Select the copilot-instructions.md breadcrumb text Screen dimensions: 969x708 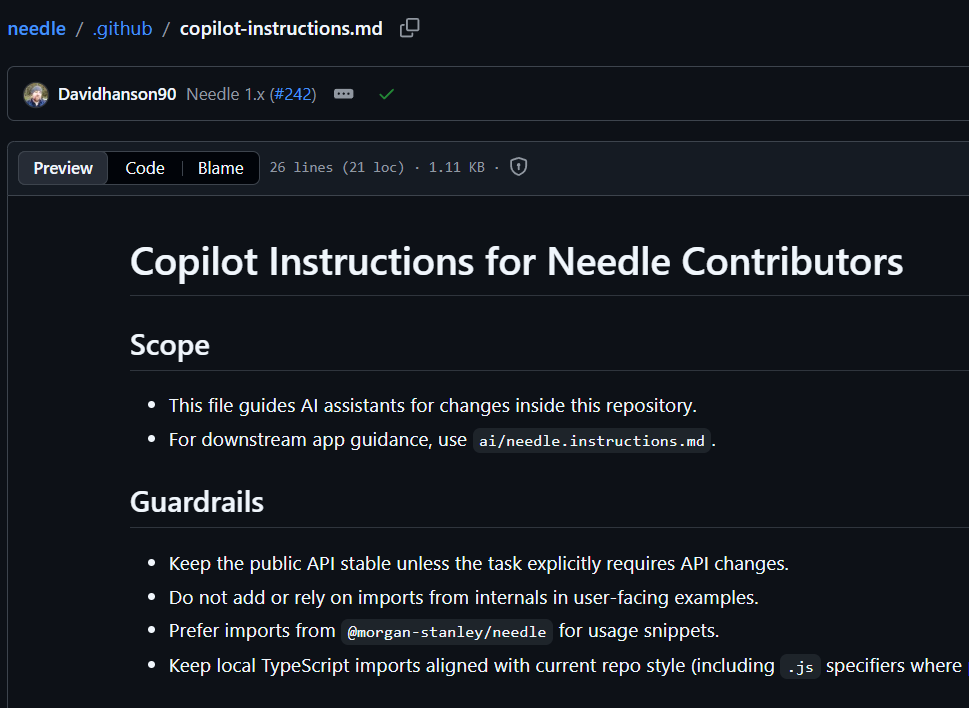click(280, 28)
